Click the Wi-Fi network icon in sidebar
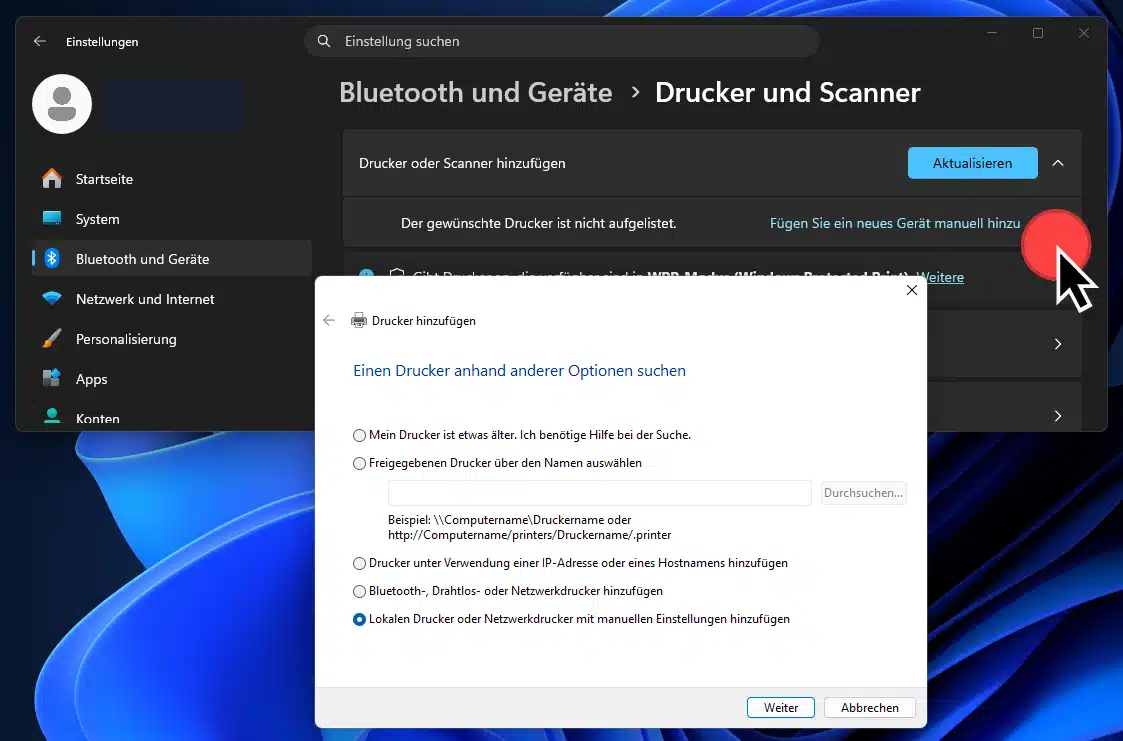Screen dimensions: 1123x741 point(52,299)
